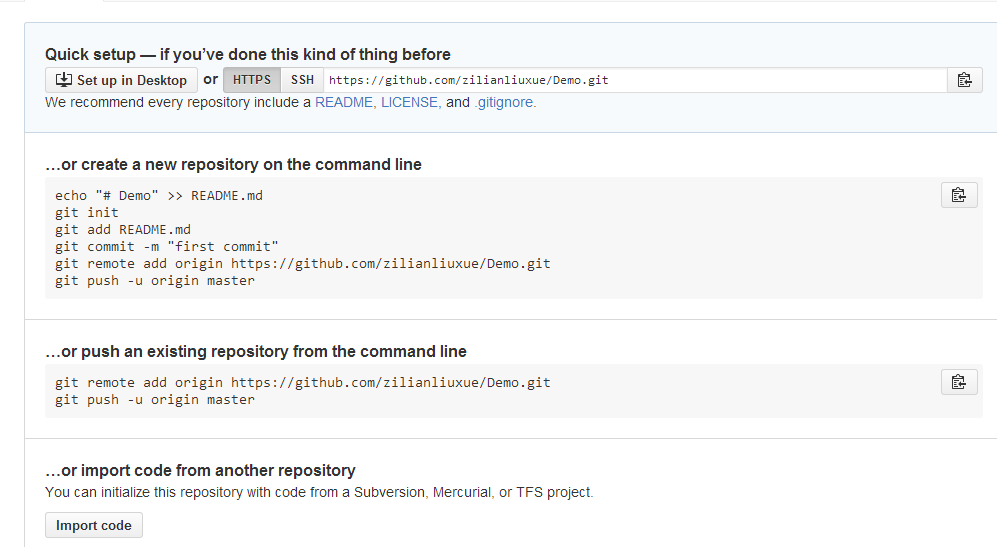
Task: Click git push line in push-existing section
Action: 155,399
